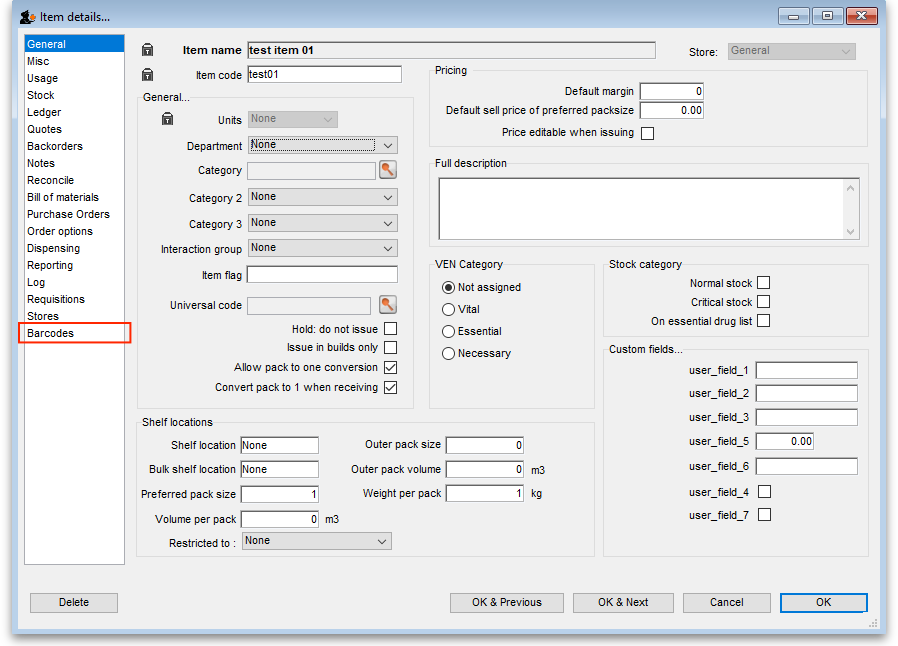
Task: Toggle Price editable when issuing
Action: tap(647, 133)
